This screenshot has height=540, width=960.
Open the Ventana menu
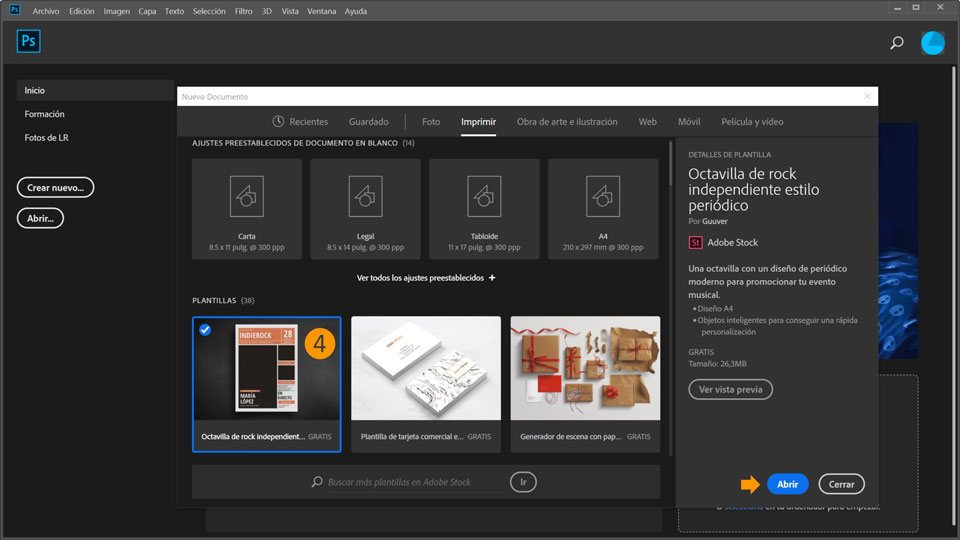[321, 11]
